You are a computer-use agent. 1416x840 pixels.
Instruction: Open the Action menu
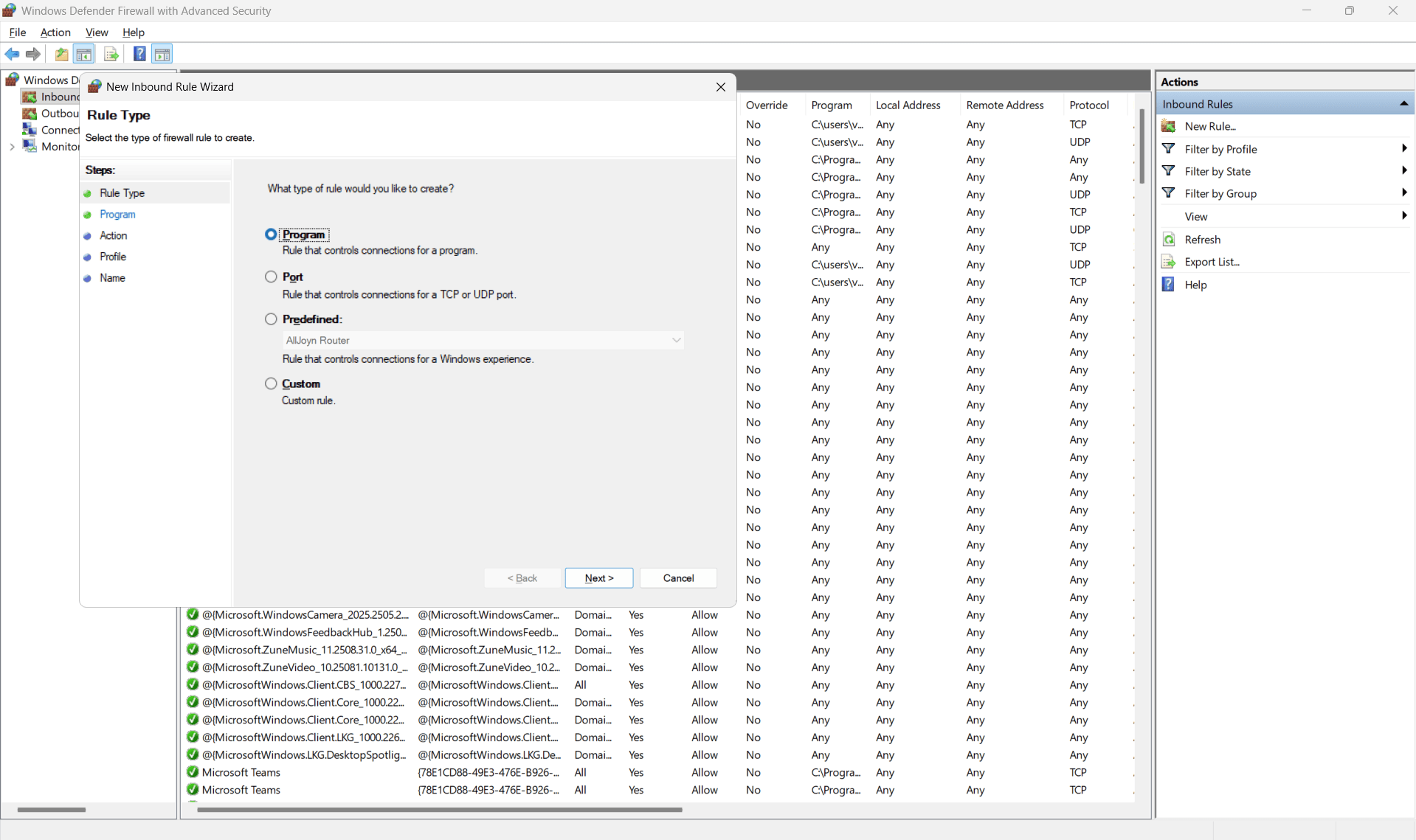click(55, 32)
